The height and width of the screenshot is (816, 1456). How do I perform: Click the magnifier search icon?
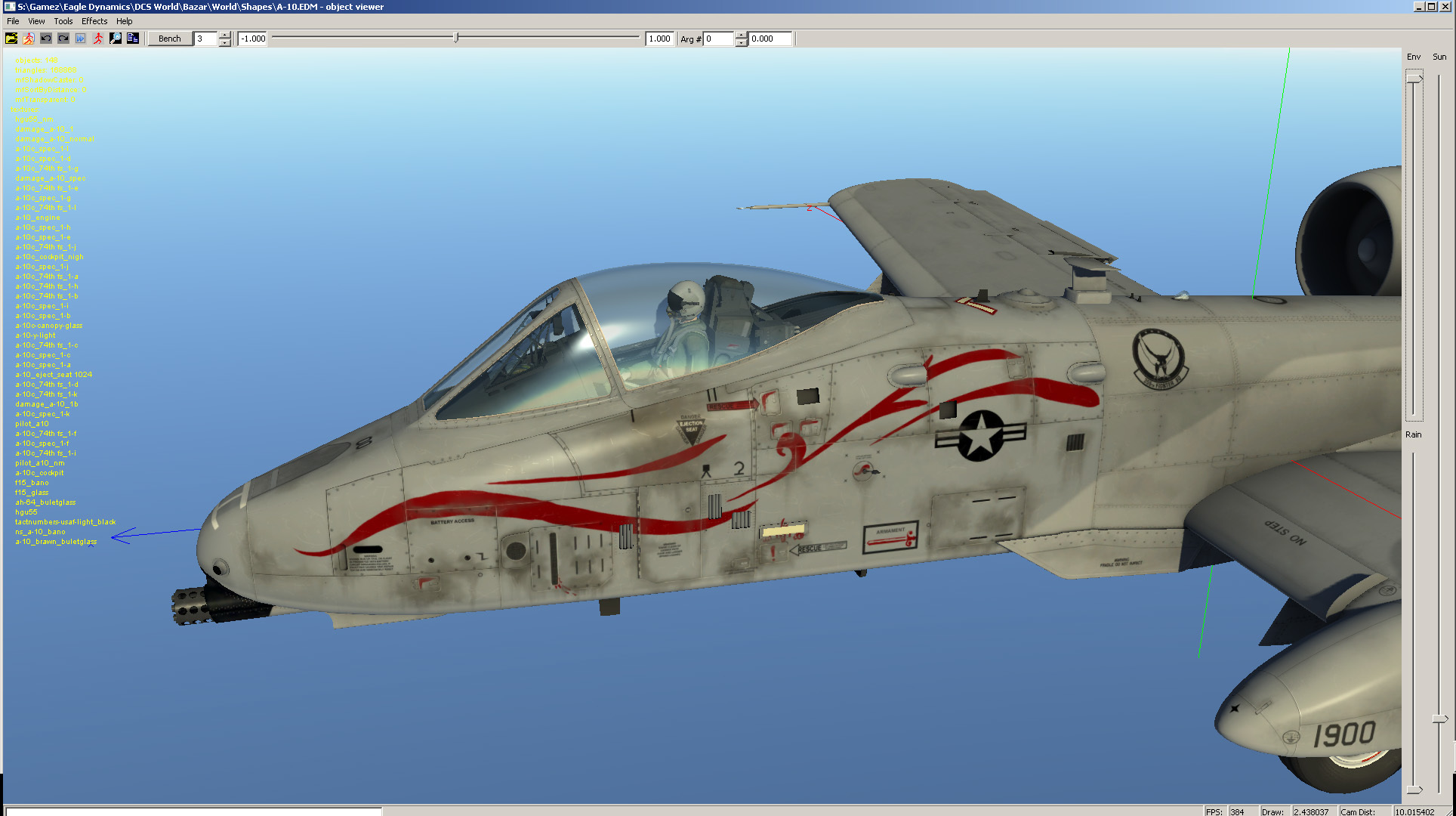click(x=116, y=39)
